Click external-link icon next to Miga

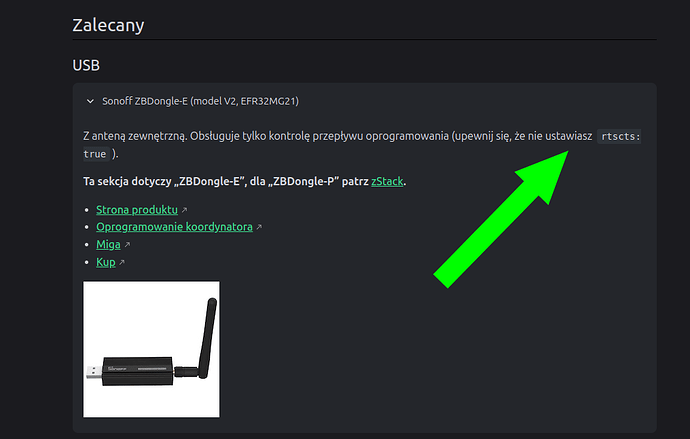127,245
